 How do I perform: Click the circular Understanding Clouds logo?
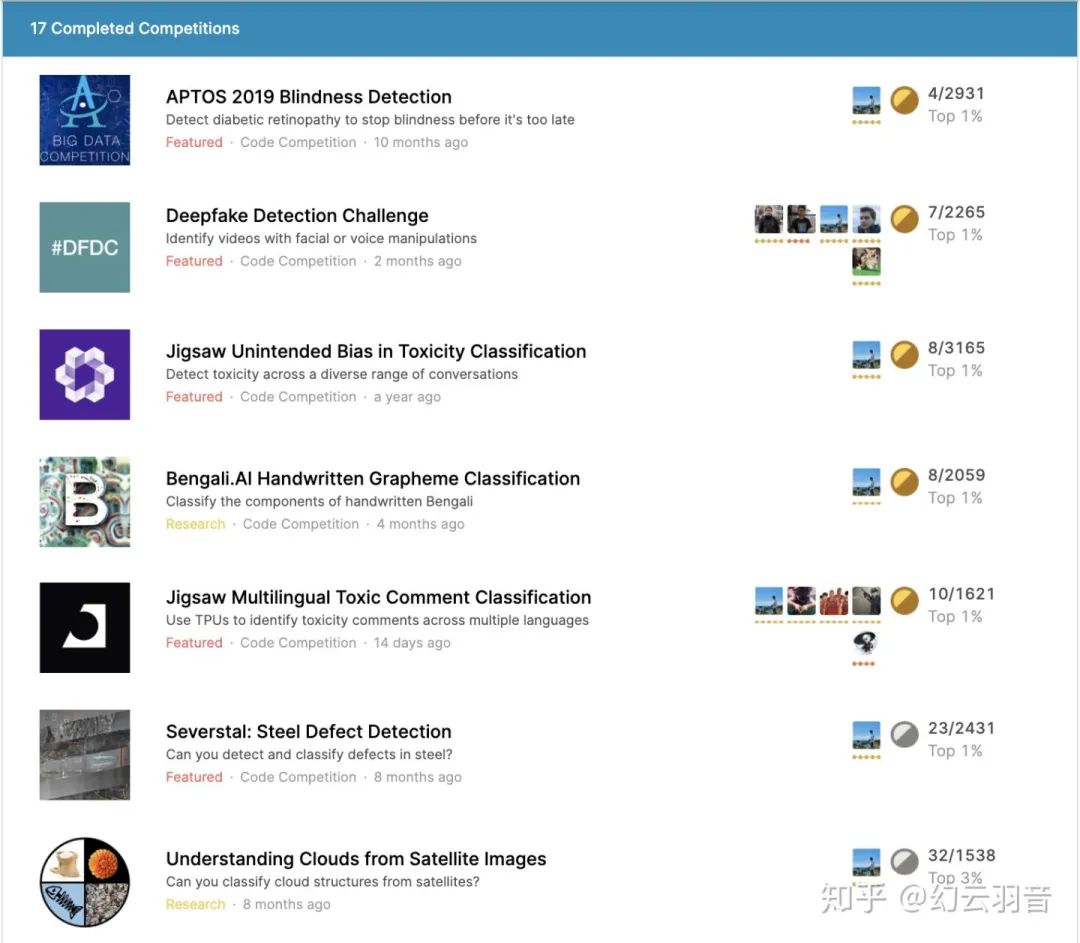(x=85, y=882)
